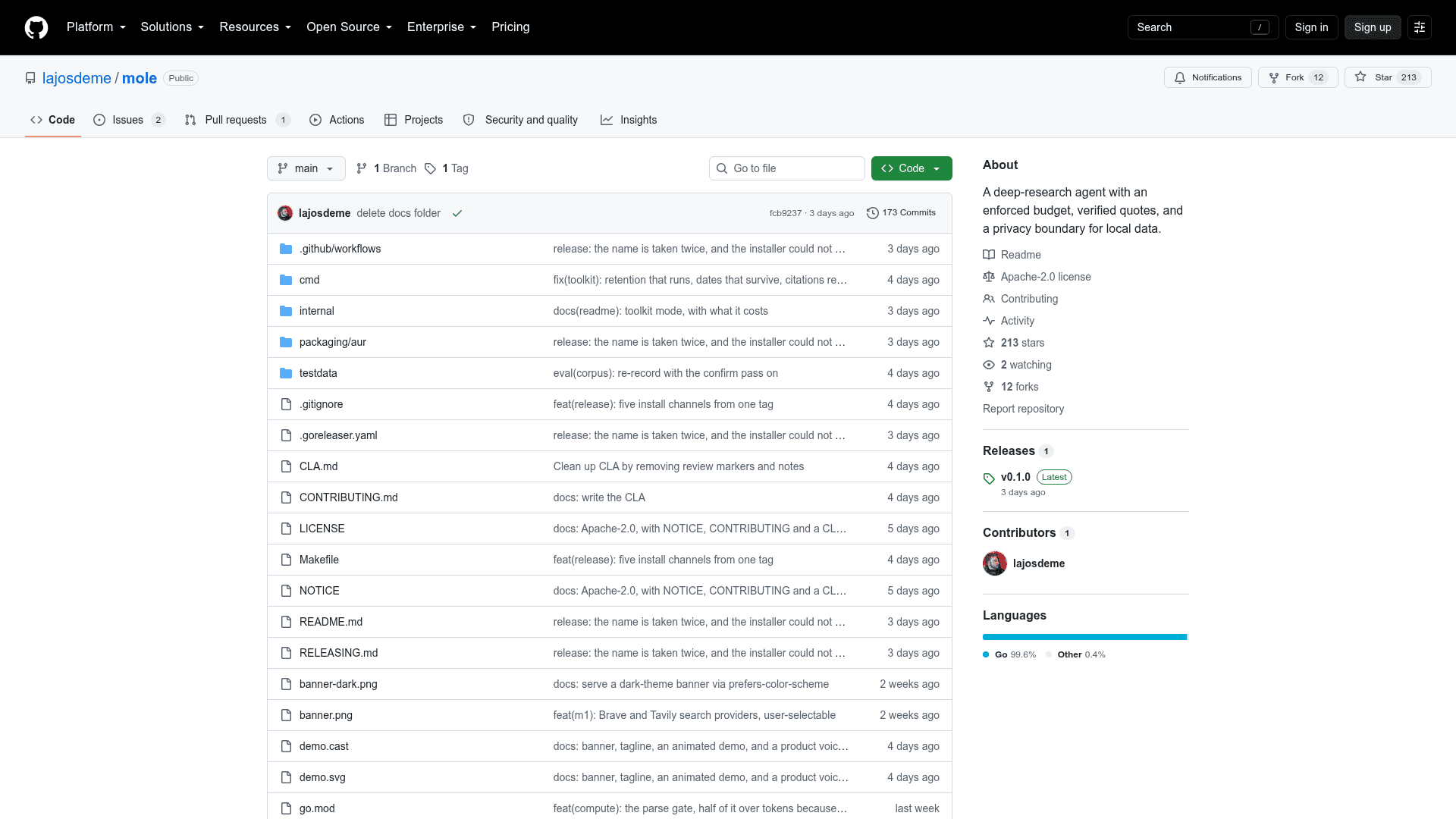Expand the Solutions menu

pos(172,27)
